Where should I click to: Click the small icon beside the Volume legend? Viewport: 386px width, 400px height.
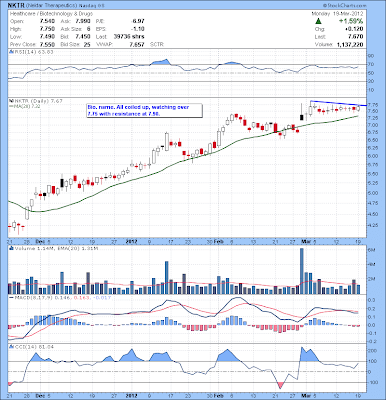click(x=11, y=248)
